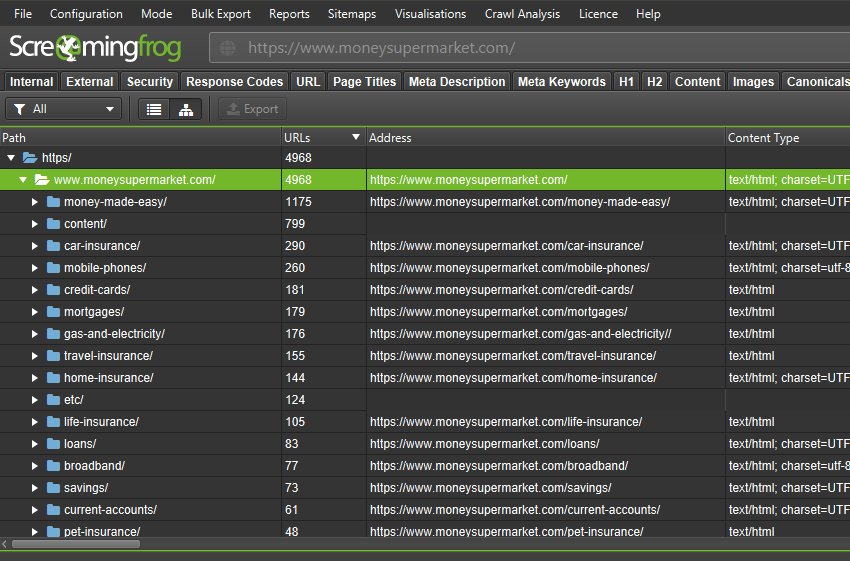Click the money-made-easy folder icon

[x=53, y=202]
